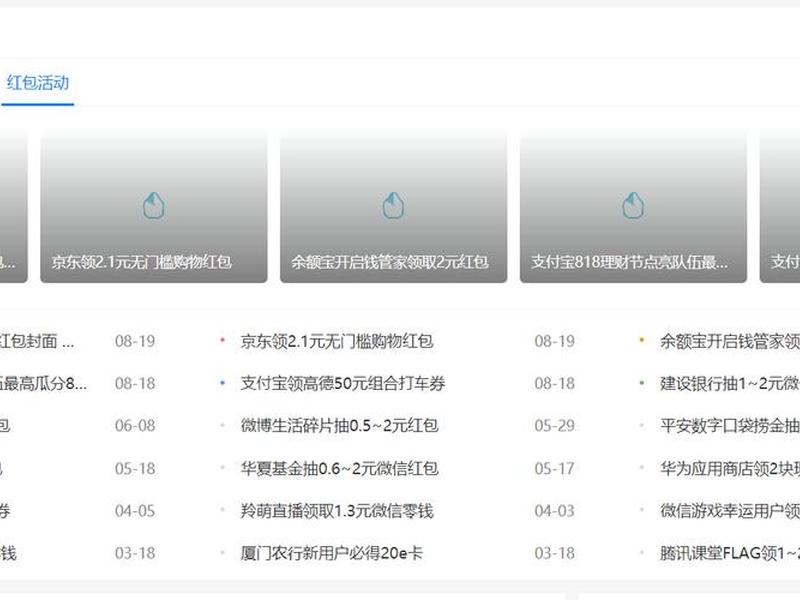Click date 08-18 beside 最高瓜分8...
800x600 pixels.
click(x=135, y=383)
